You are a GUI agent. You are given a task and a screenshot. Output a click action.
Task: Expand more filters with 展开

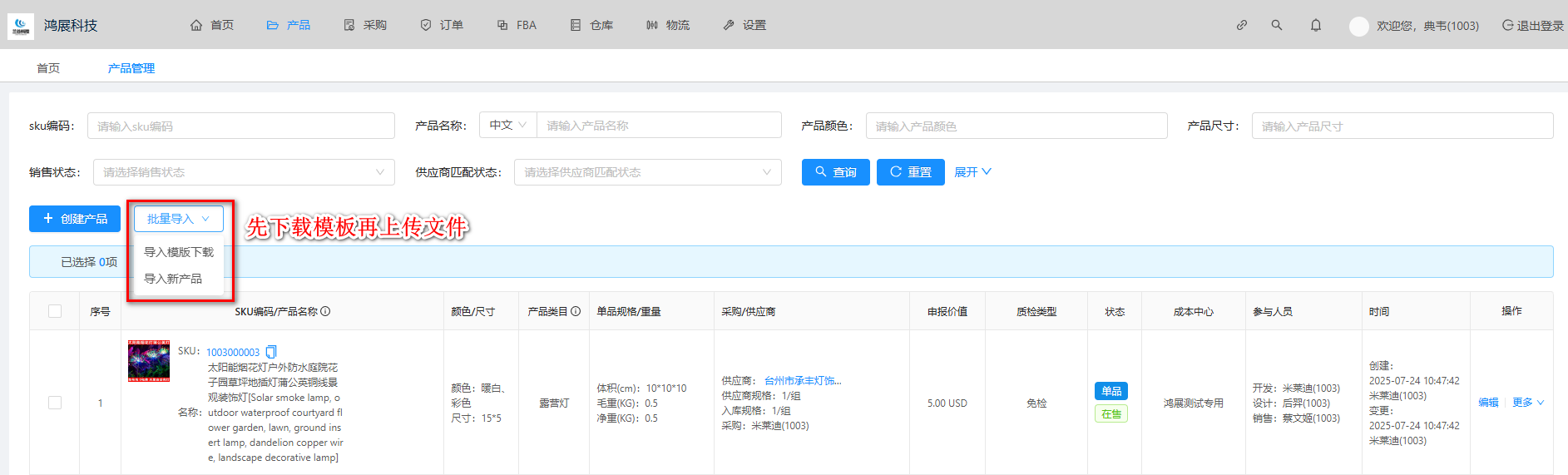(972, 172)
